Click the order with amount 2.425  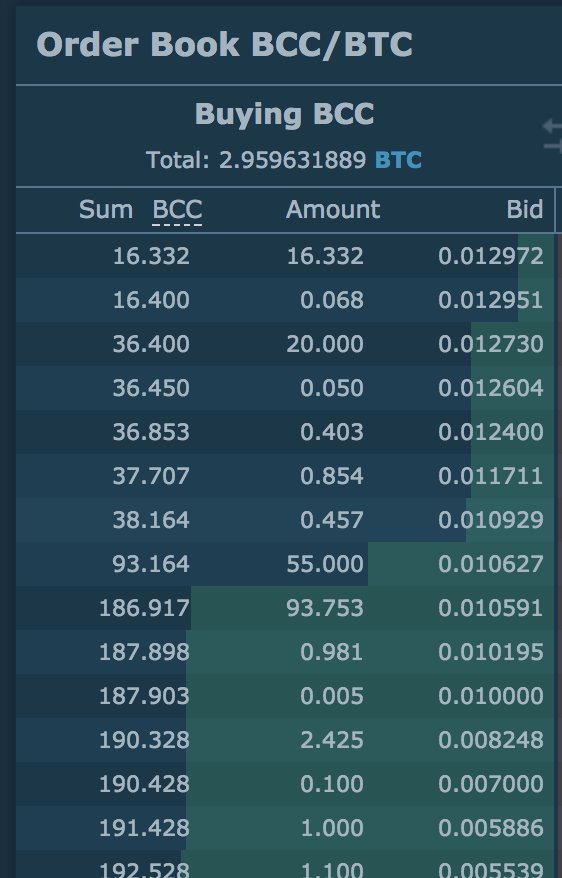pos(285,740)
